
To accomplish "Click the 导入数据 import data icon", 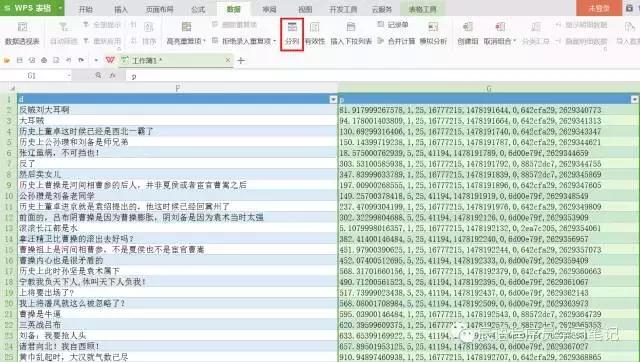I will 629,27.
